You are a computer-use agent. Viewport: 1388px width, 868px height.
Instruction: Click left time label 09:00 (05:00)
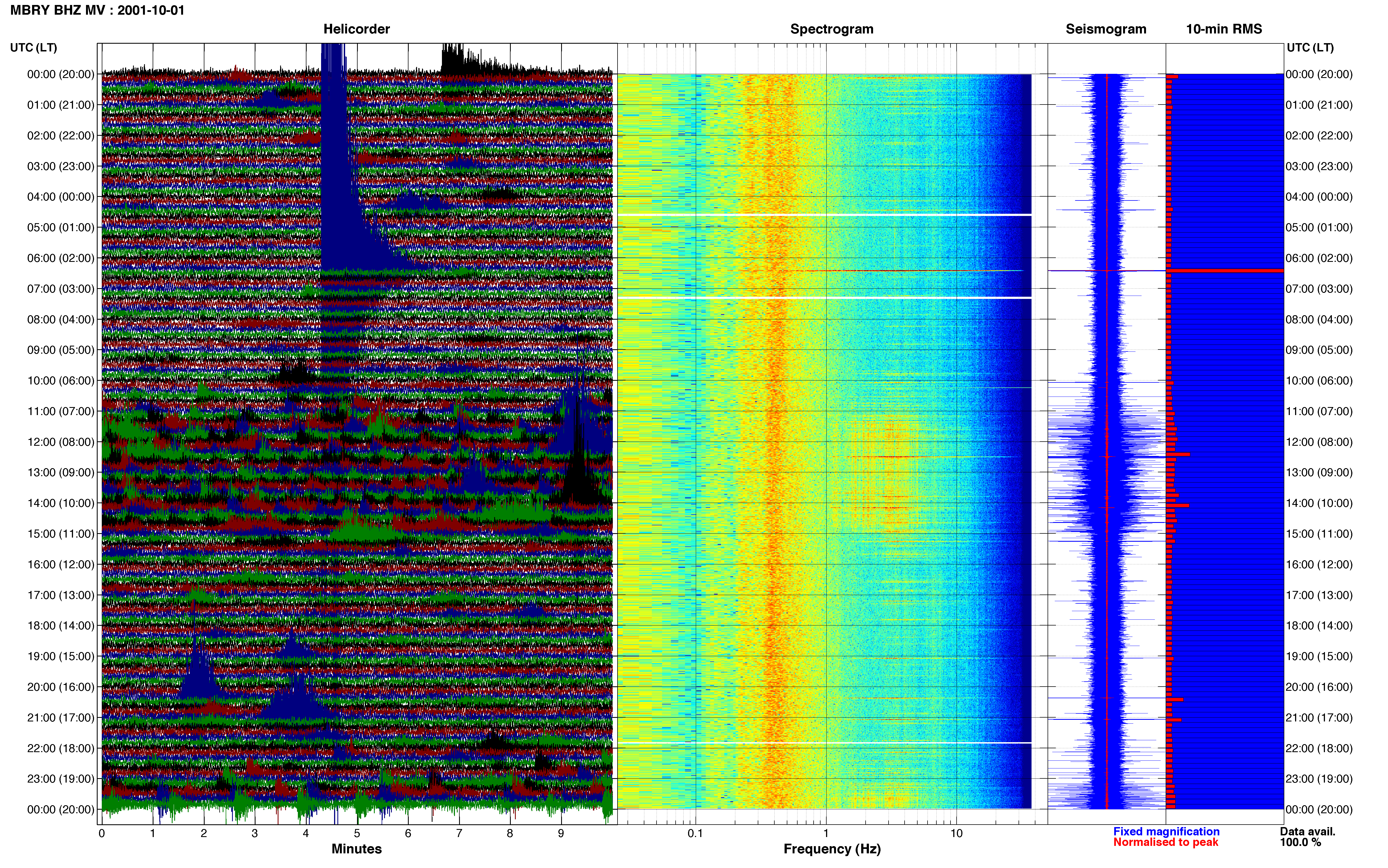tap(61, 350)
